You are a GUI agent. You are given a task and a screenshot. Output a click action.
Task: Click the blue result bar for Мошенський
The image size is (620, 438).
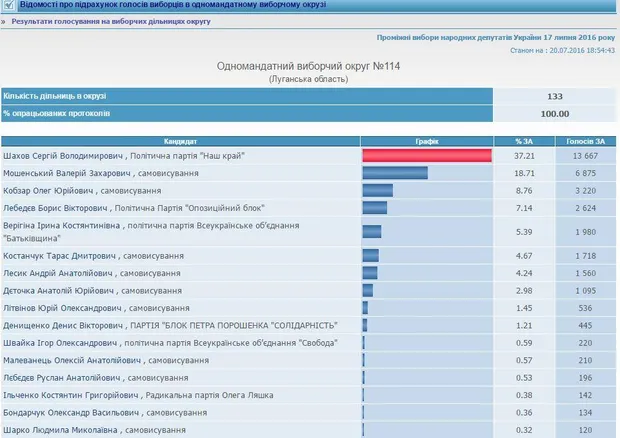tap(395, 174)
